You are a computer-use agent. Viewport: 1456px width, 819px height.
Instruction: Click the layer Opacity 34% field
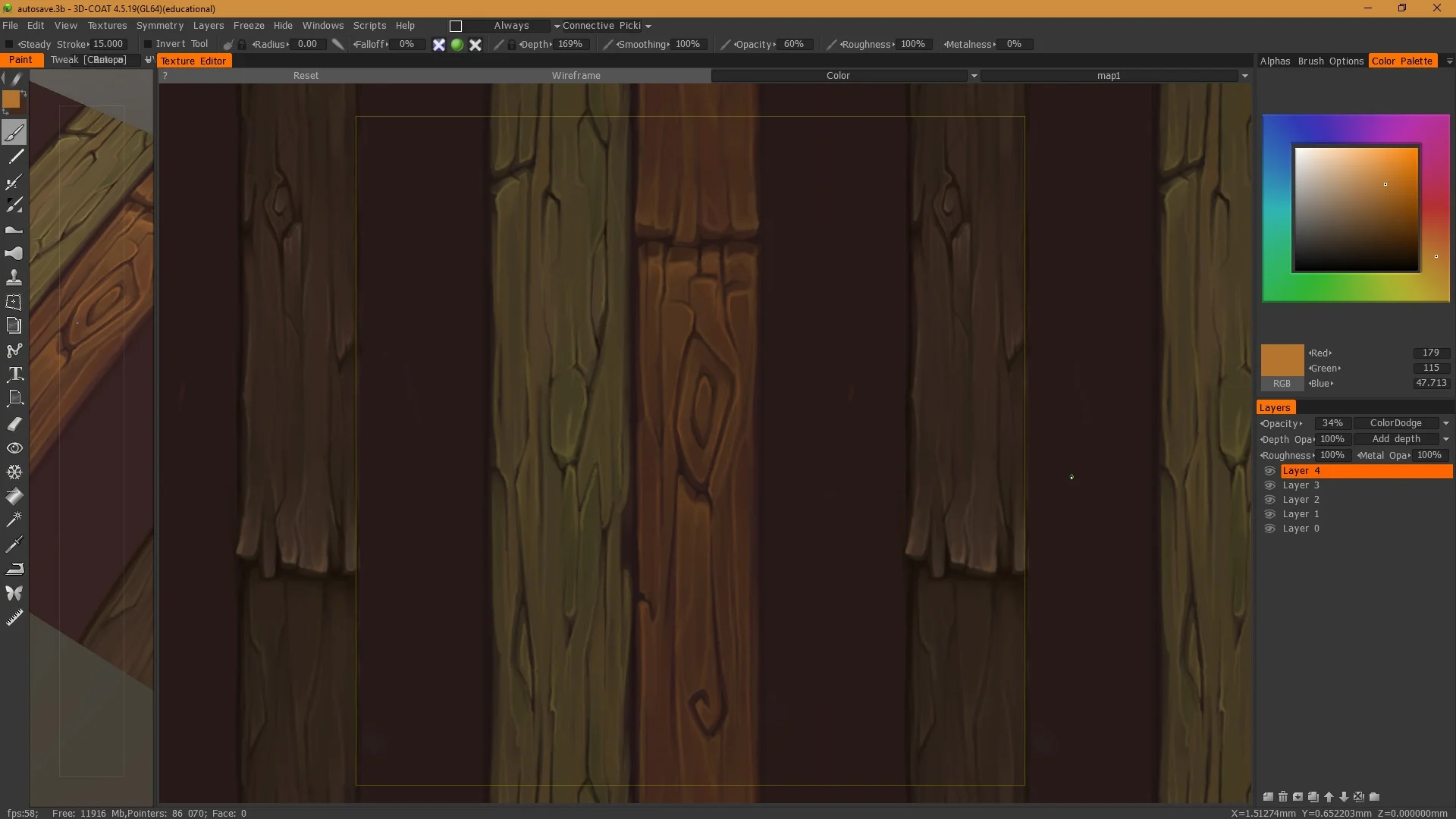pos(1332,423)
